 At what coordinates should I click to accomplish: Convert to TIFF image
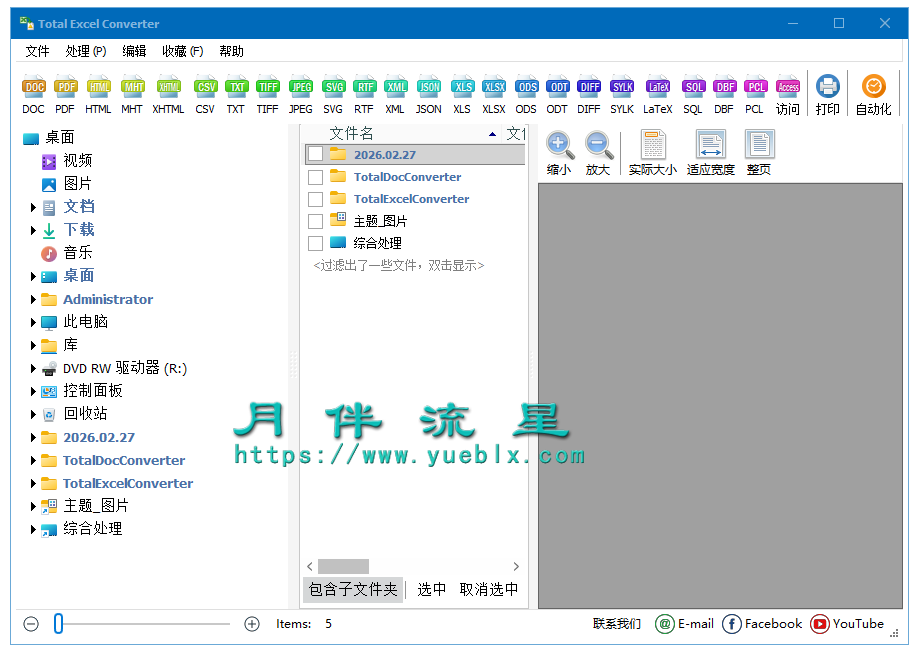(x=268, y=94)
